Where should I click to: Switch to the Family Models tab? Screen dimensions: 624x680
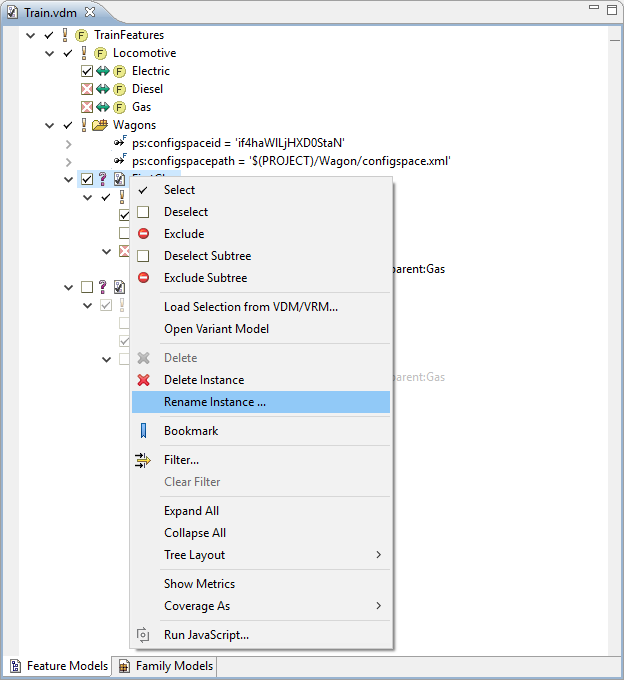[x=165, y=666]
